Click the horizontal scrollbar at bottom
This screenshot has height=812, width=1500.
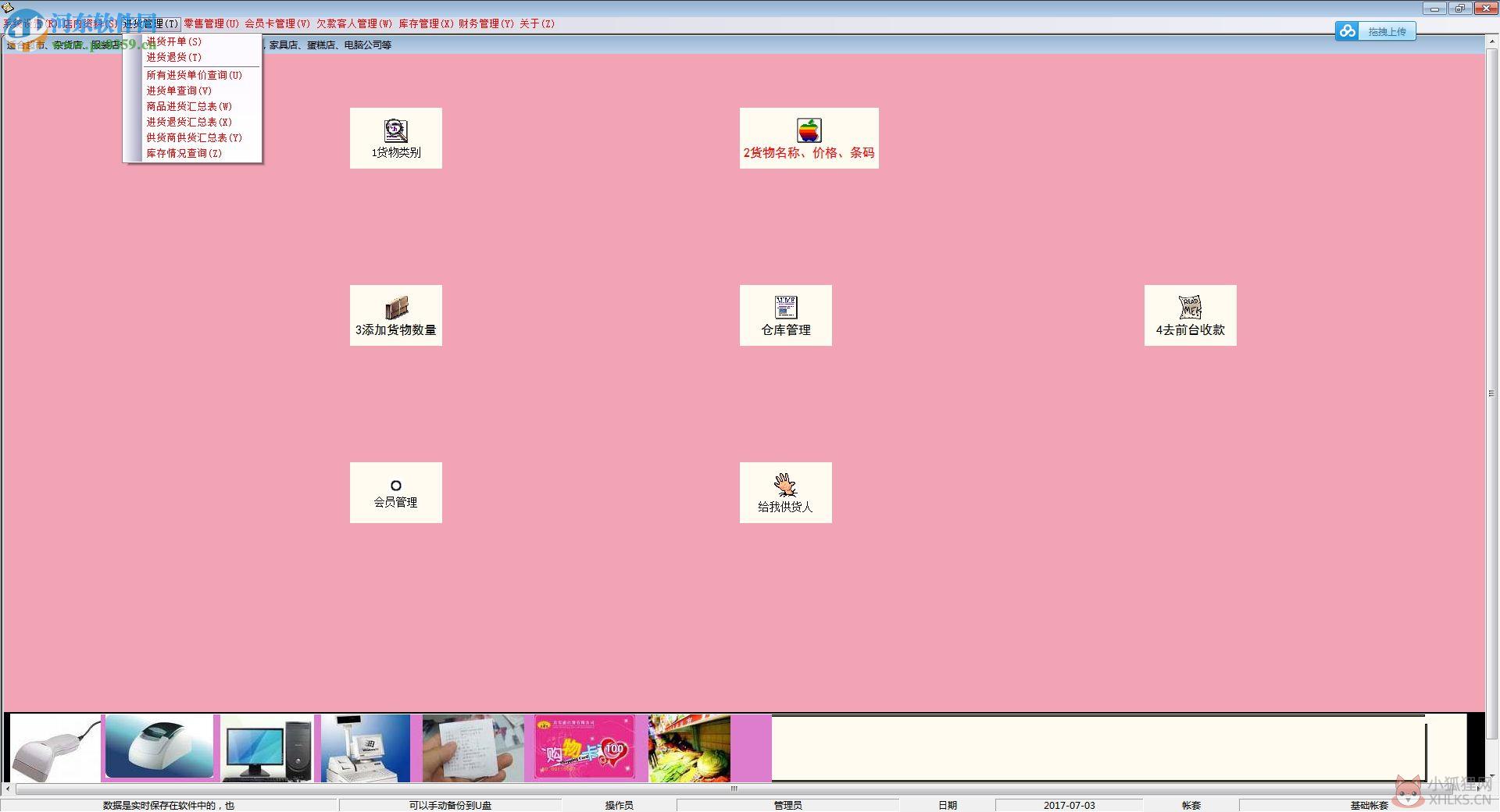pyautogui.click(x=734, y=789)
